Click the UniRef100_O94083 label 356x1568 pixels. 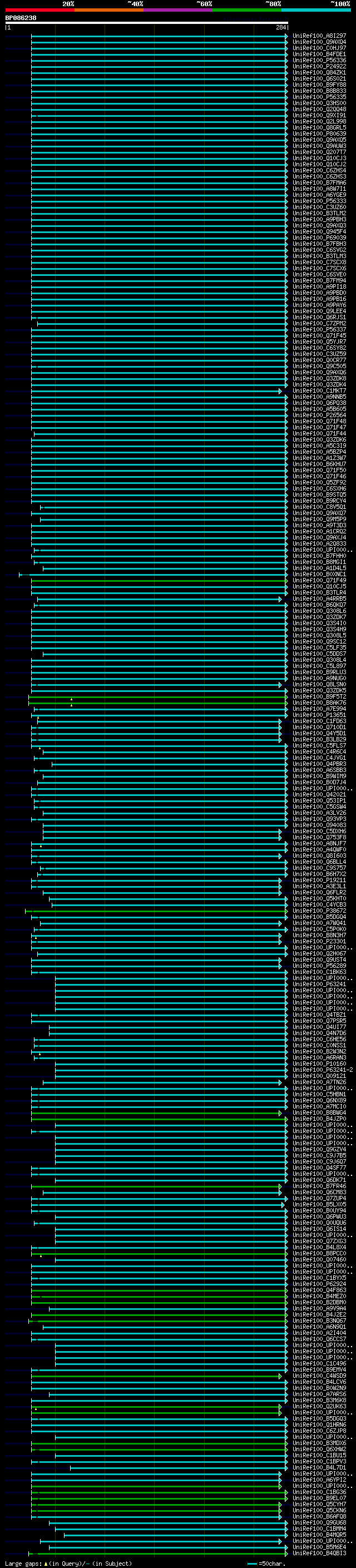[x=319, y=825]
